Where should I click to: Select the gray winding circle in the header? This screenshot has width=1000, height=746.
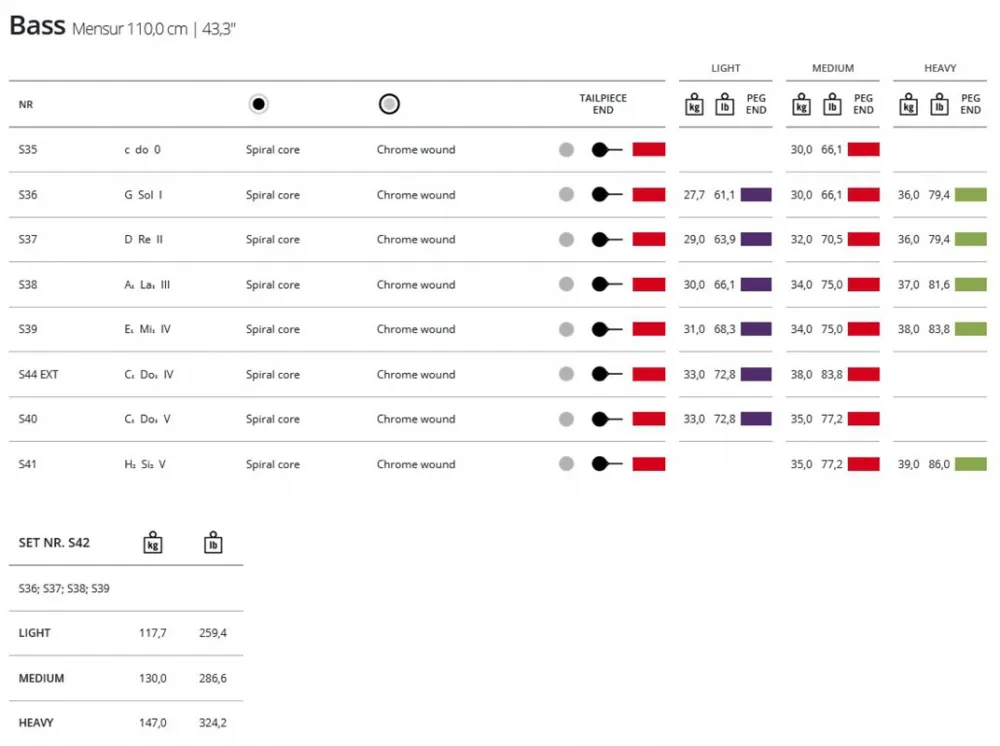389,104
